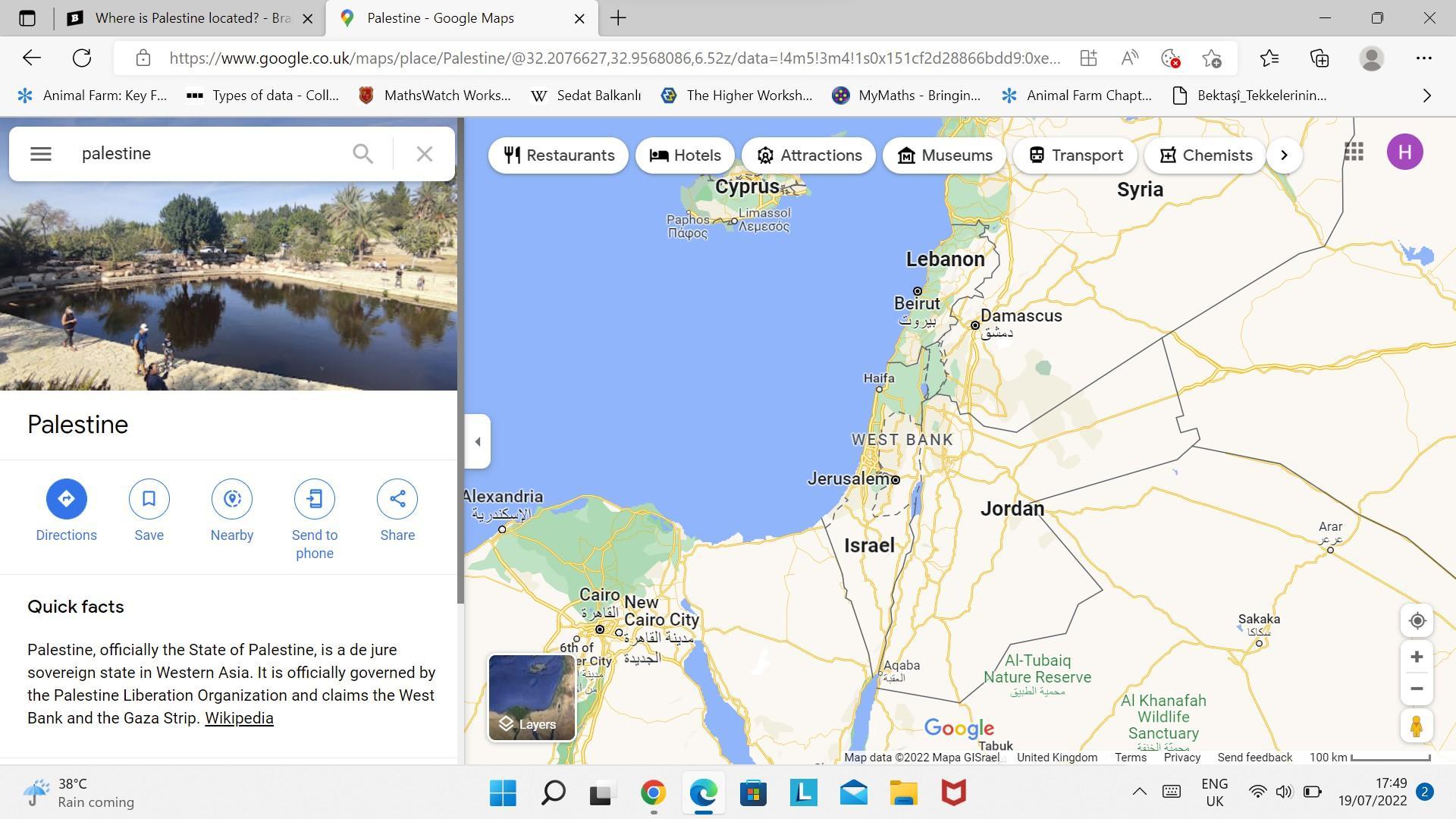Image resolution: width=1456 pixels, height=819 pixels.
Task: Open the Wikipedia link
Action: click(239, 718)
